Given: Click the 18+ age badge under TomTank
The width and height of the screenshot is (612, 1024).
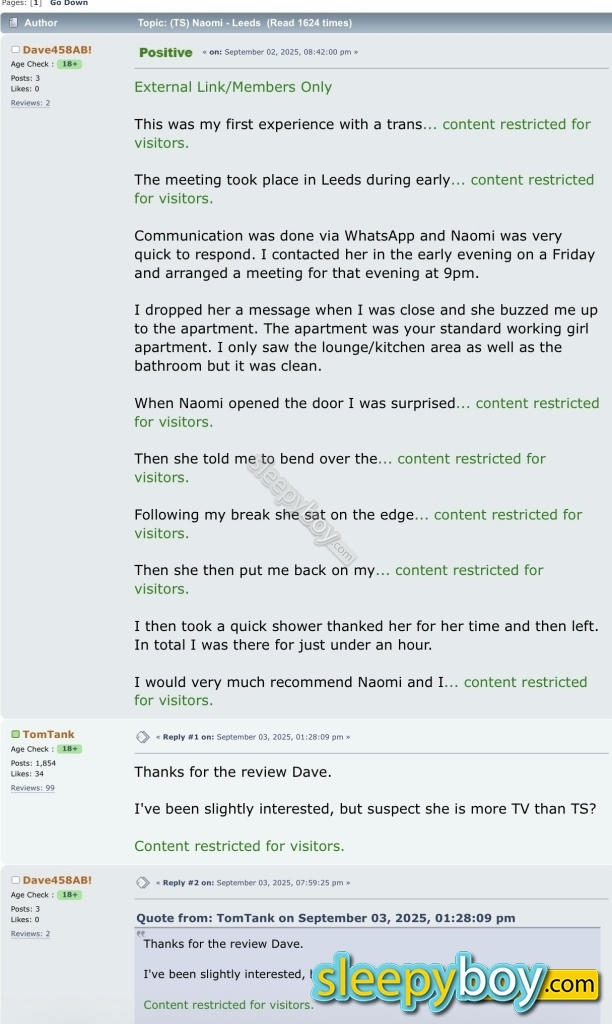Looking at the screenshot, I should click(x=69, y=748).
